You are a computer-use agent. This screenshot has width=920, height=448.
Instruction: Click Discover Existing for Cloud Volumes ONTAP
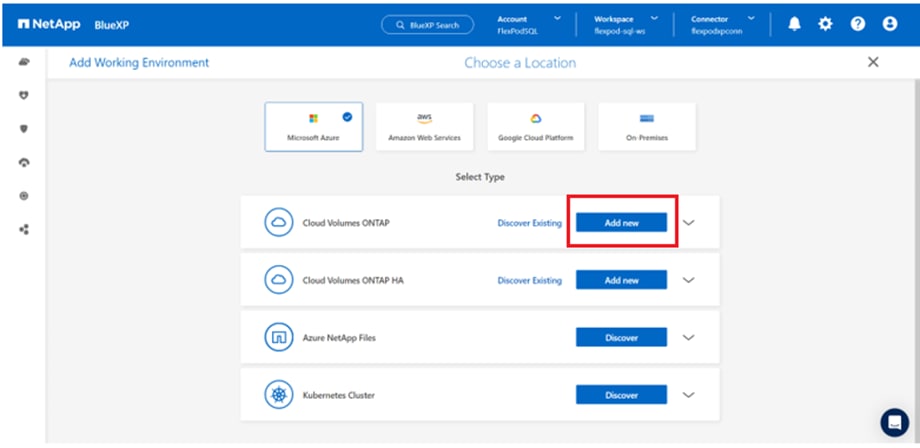[529, 223]
